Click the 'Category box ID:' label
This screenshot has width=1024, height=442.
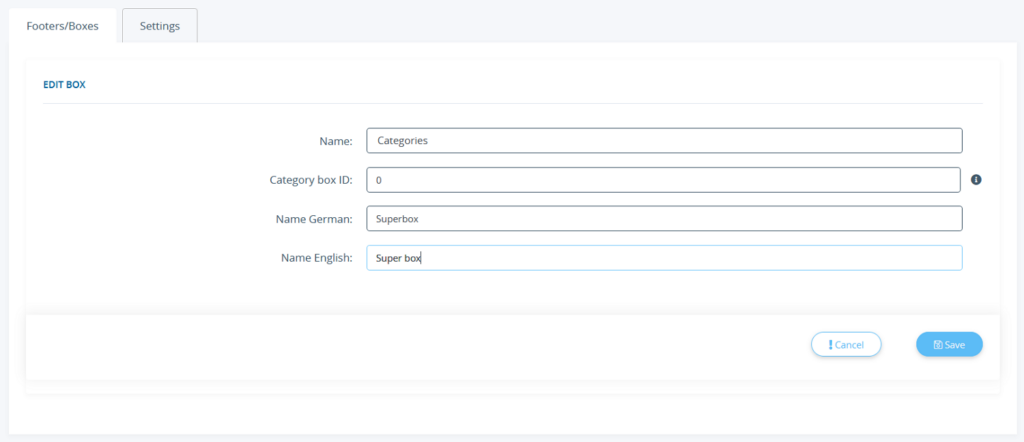[312, 180]
